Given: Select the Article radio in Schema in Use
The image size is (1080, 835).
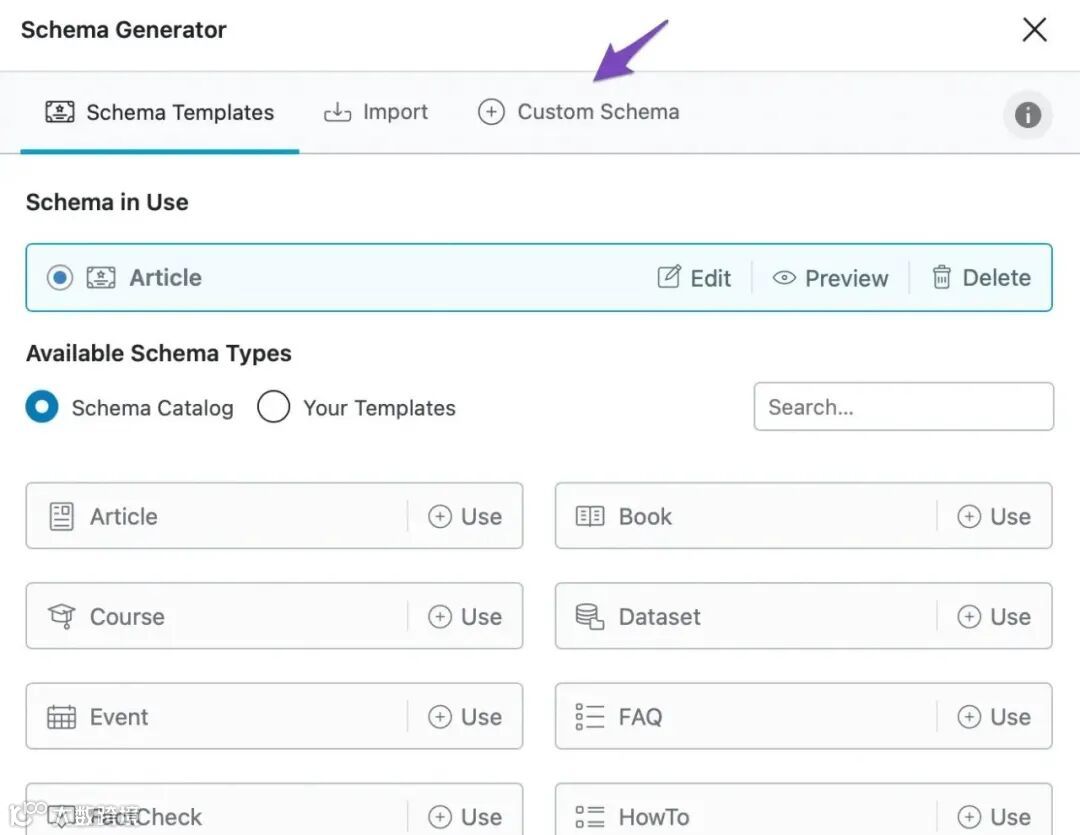Looking at the screenshot, I should coord(60,277).
